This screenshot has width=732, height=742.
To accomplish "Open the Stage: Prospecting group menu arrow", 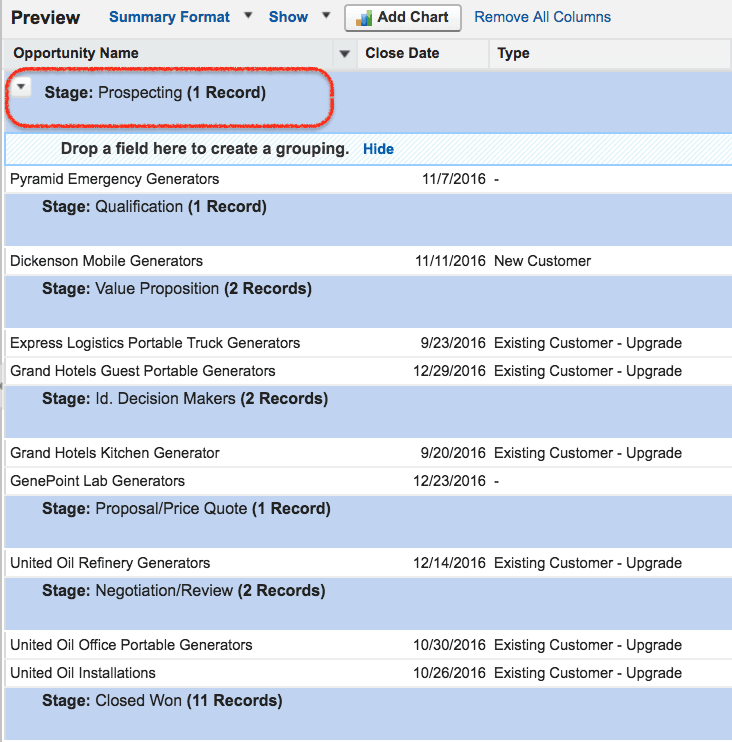I will 22,88.
